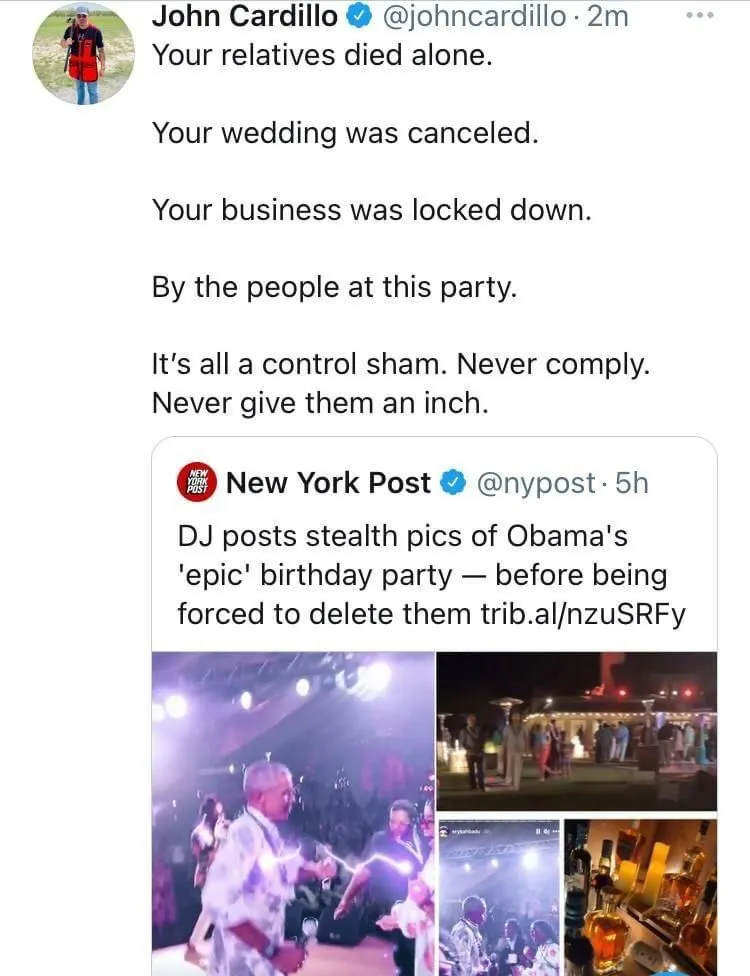This screenshot has height=976, width=750.
Task: Click verified badge beside New York Post name
Action: pyautogui.click(x=453, y=483)
